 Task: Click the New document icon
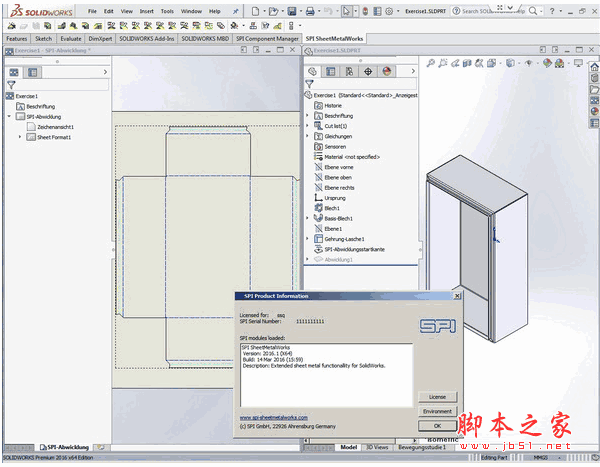click(x=255, y=11)
